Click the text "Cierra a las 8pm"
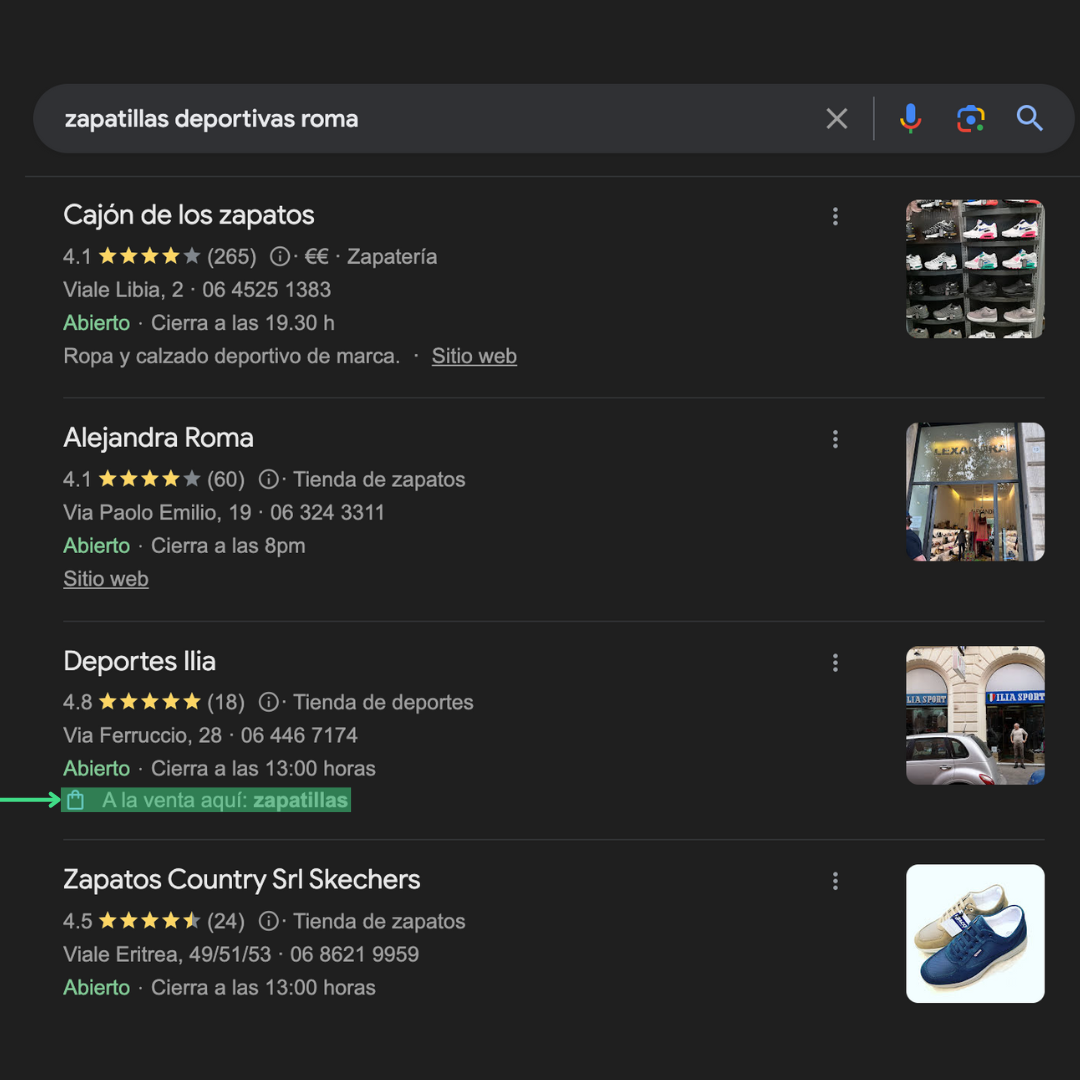 (228, 546)
